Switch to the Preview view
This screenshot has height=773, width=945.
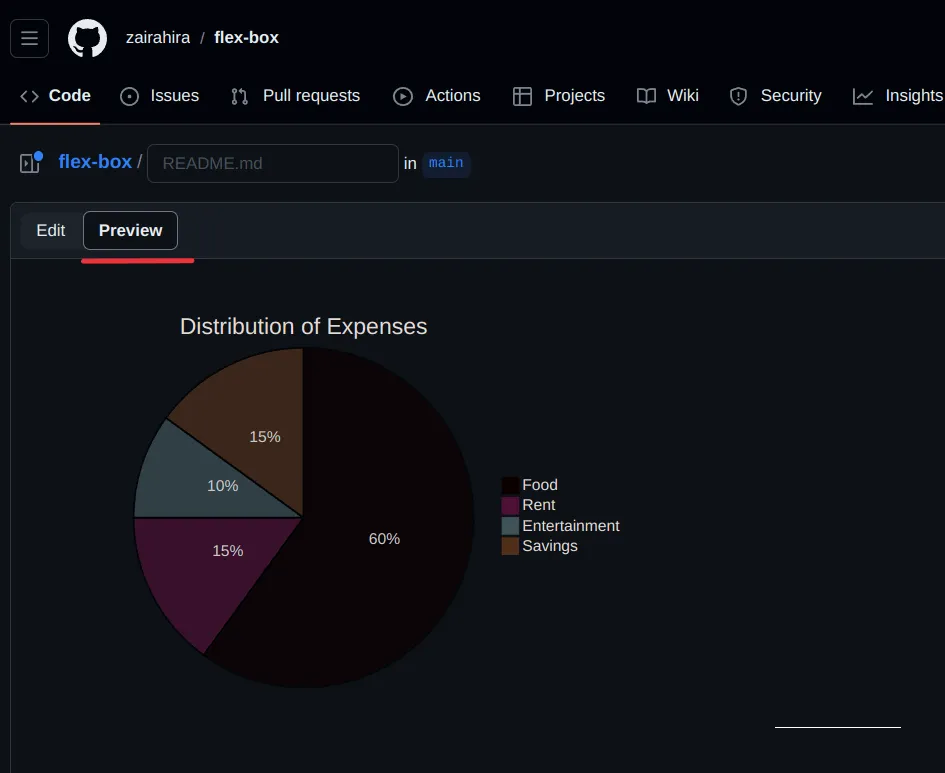pos(130,231)
